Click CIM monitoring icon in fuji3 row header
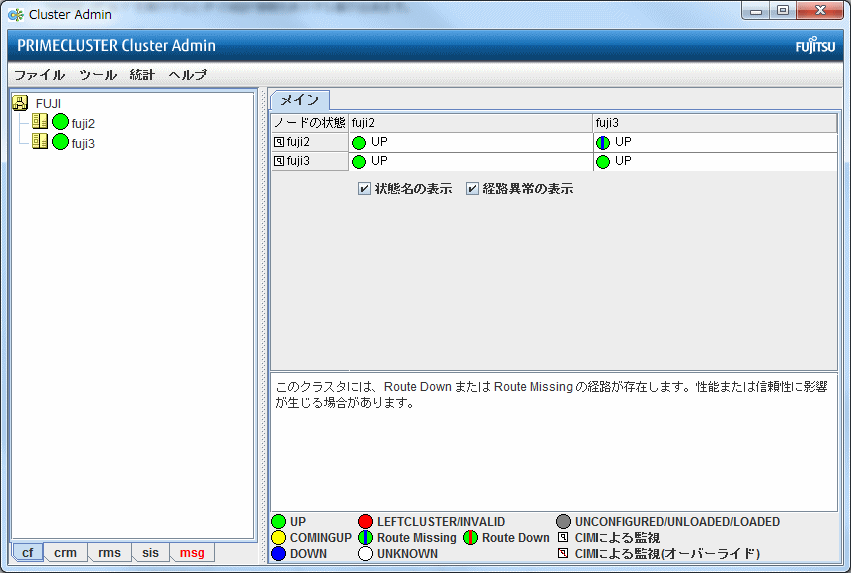This screenshot has width=851, height=573. click(279, 161)
